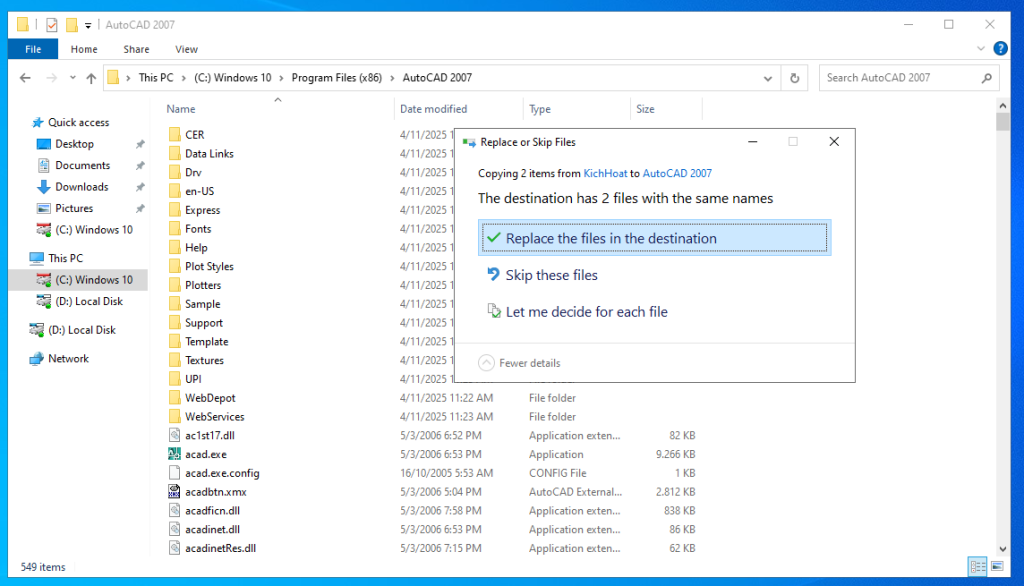Open the Customize Quick Access Toolbar dropdown

click(88, 25)
